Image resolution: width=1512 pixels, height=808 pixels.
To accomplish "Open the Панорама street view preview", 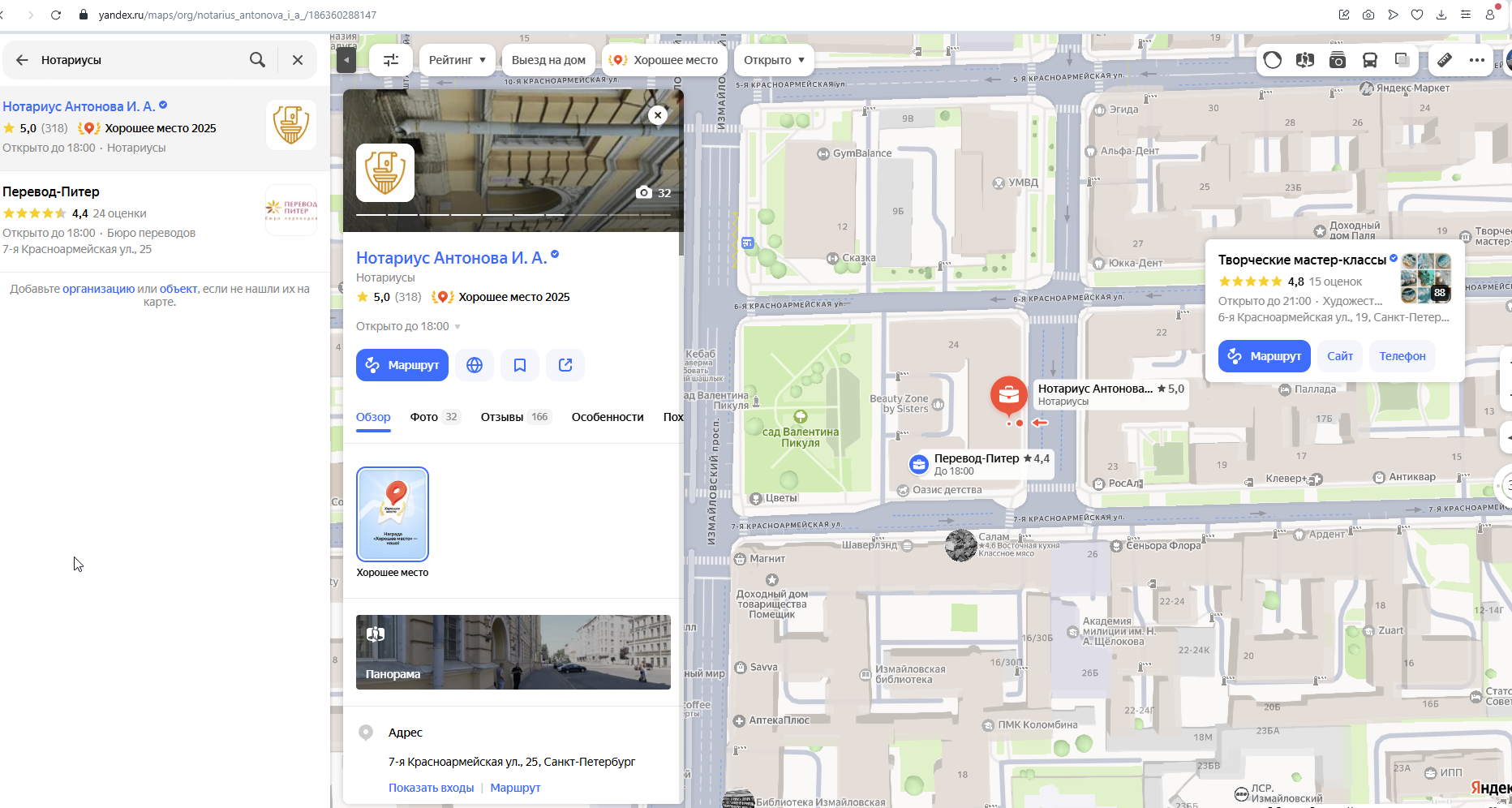I will coord(513,652).
